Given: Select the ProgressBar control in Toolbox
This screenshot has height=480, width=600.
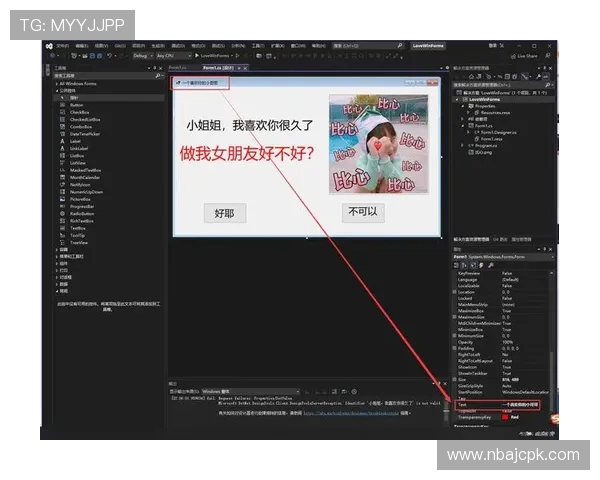Looking at the screenshot, I should click(82, 207).
